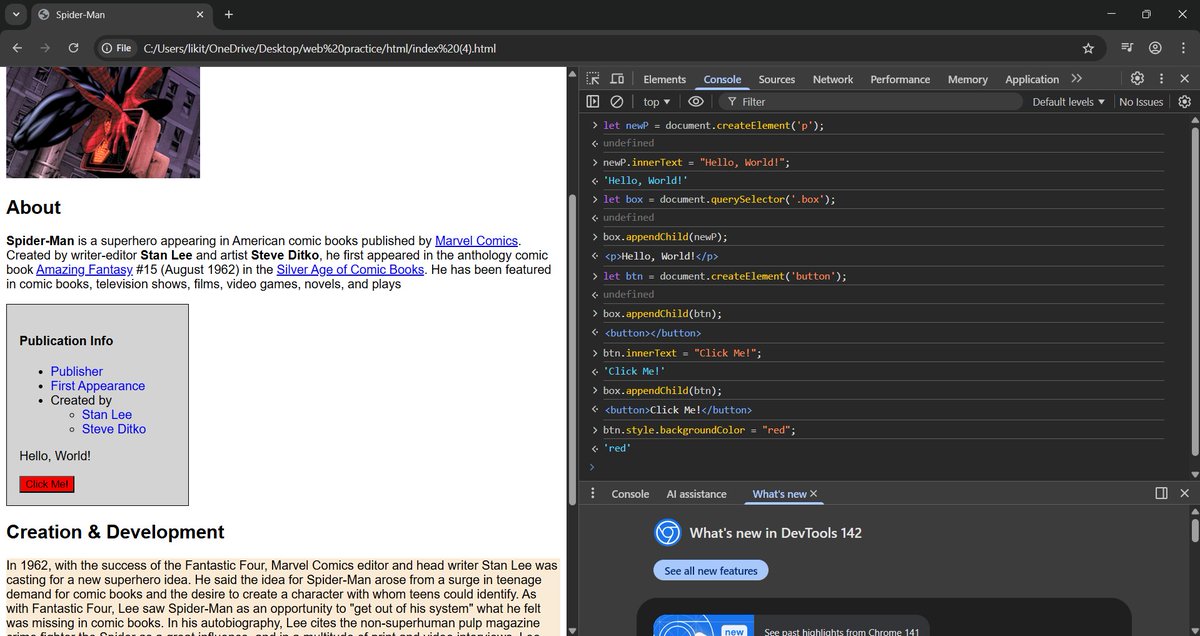The height and width of the screenshot is (636, 1200).
Task: Open the Network panel
Action: [832, 78]
